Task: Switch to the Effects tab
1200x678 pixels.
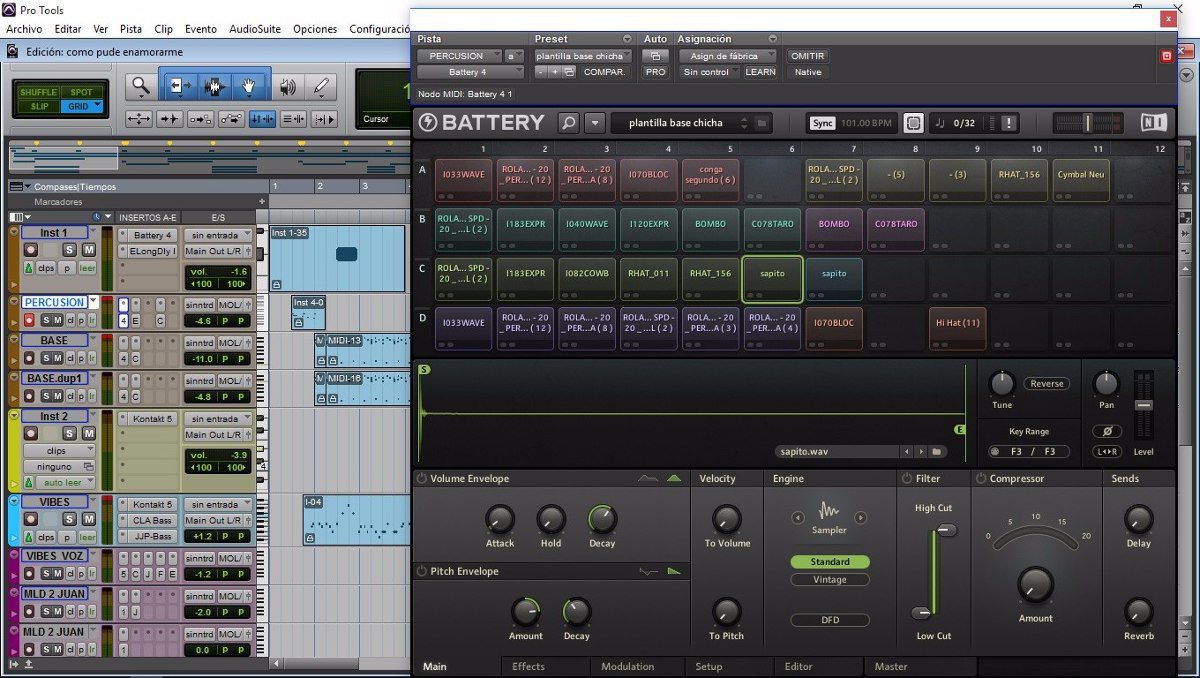Action: click(528, 667)
